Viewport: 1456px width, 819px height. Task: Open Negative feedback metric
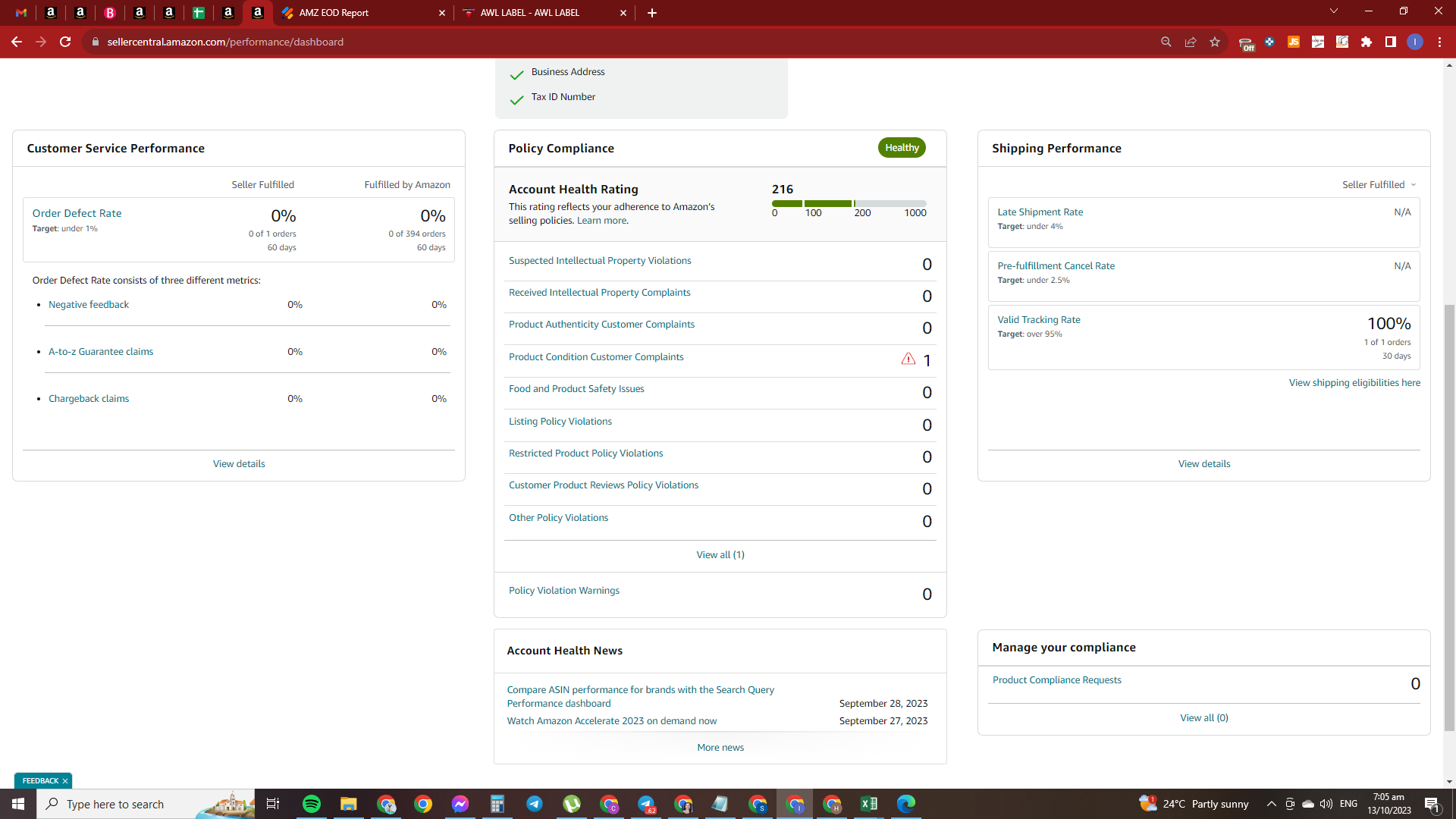(x=89, y=305)
